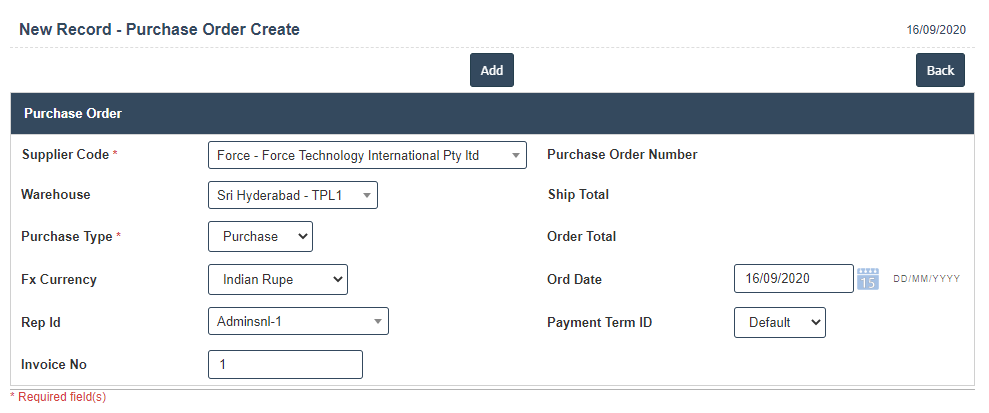Expand the Payment Term ID dropdown
Screen dimensions: 989x413
pyautogui.click(x=780, y=323)
